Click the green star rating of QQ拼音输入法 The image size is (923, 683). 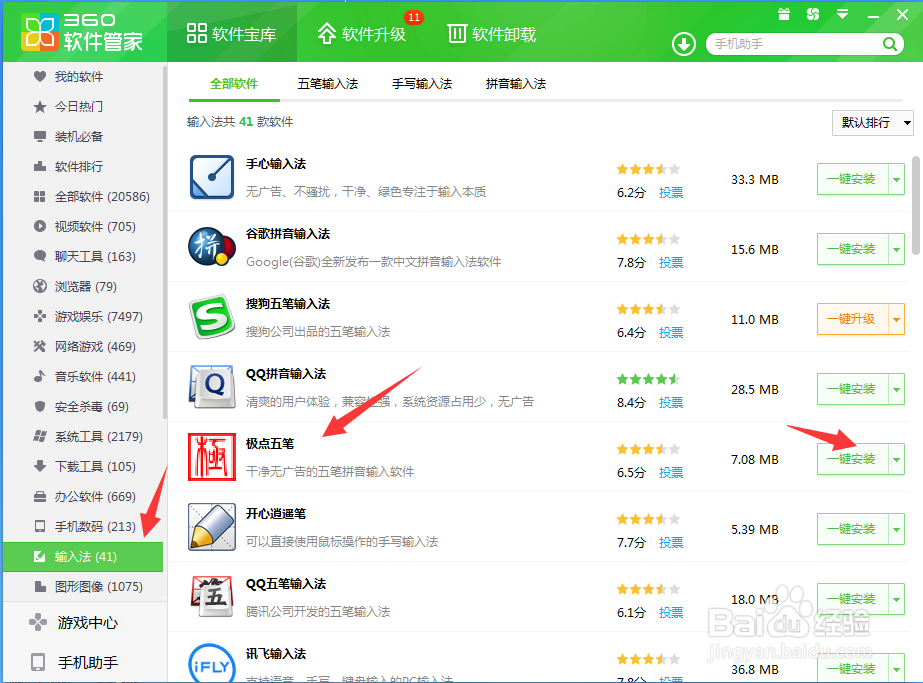pyautogui.click(x=648, y=380)
